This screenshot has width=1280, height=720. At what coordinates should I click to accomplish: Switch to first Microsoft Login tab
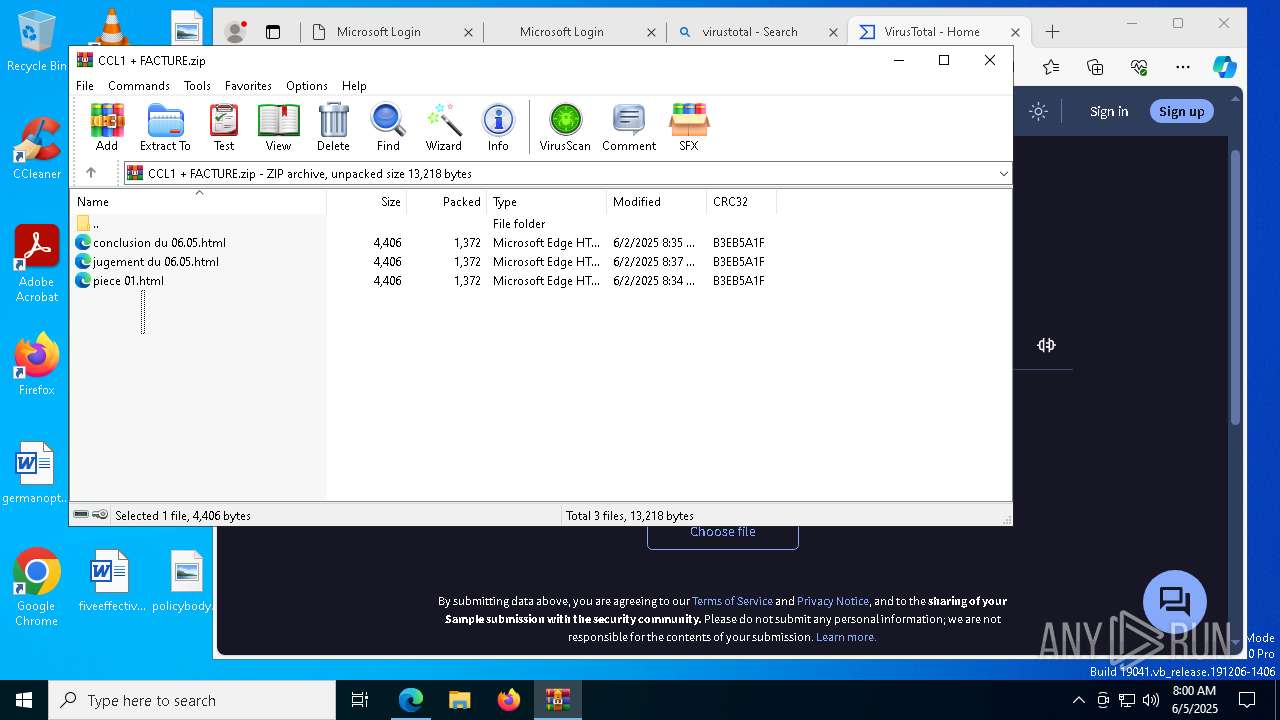391,32
